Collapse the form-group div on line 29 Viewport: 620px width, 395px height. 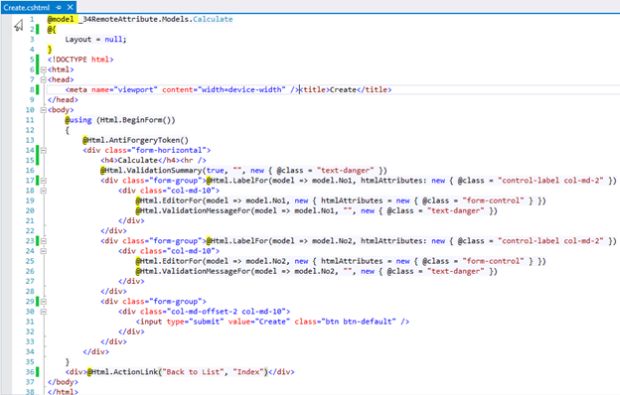pyautogui.click(x=43, y=301)
